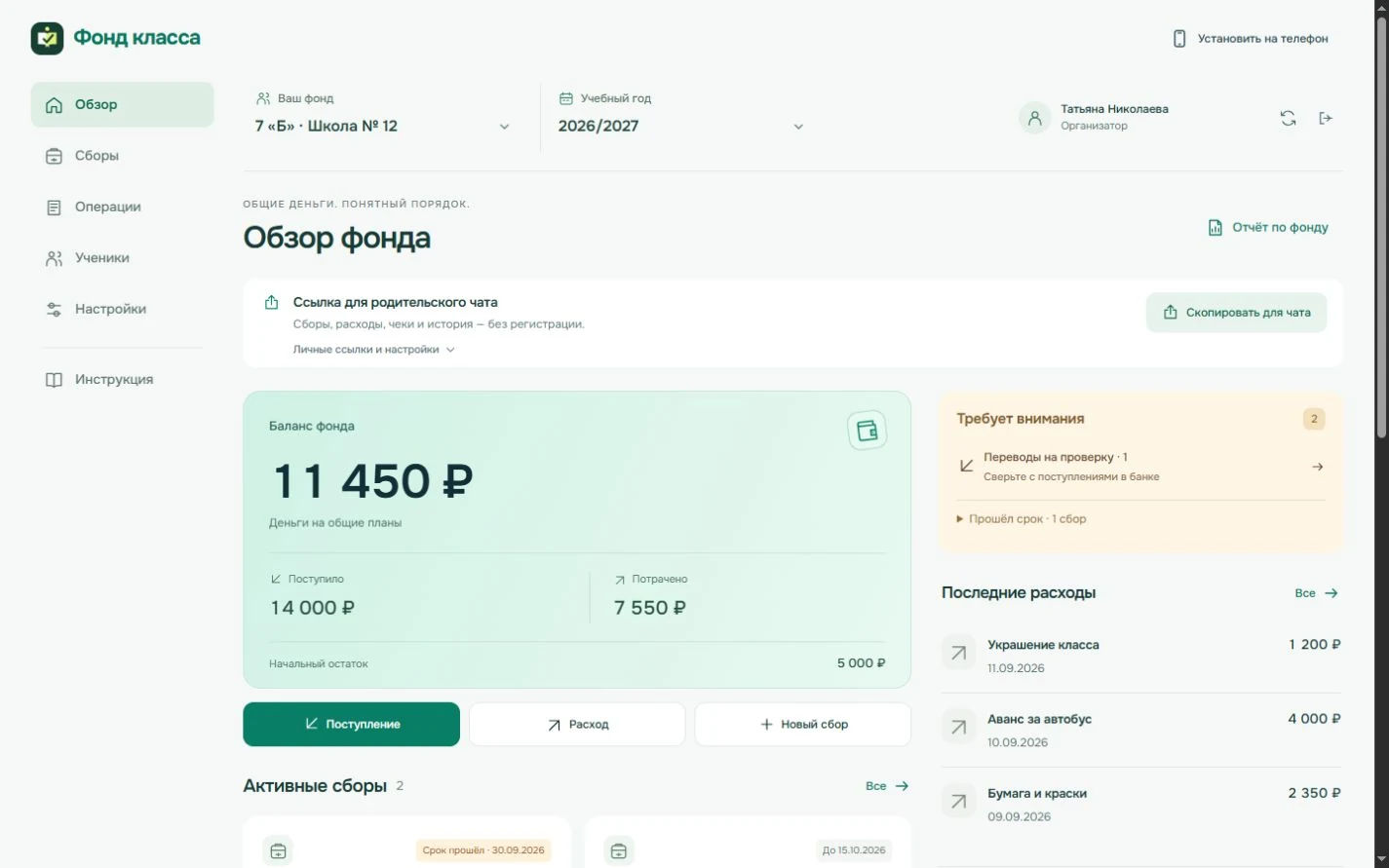The width and height of the screenshot is (1389, 868).
Task: Click the share icon beside Ссылка для родительского чата
Action: click(272, 303)
